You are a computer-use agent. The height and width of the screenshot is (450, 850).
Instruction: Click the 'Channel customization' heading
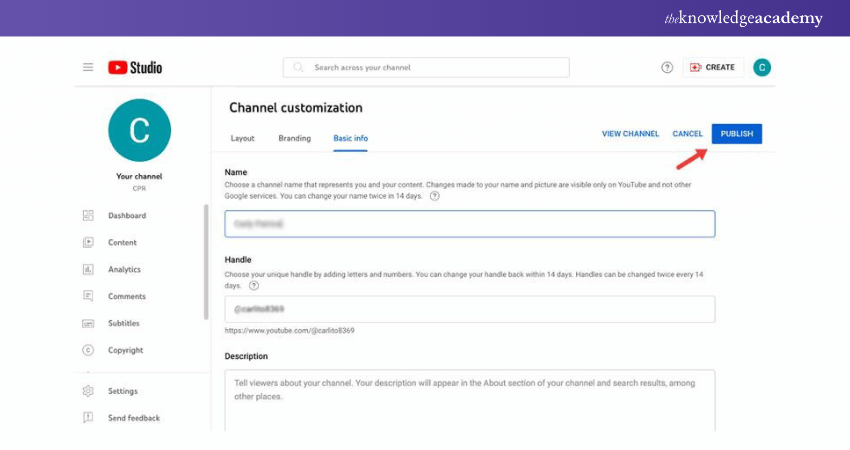click(x=296, y=107)
